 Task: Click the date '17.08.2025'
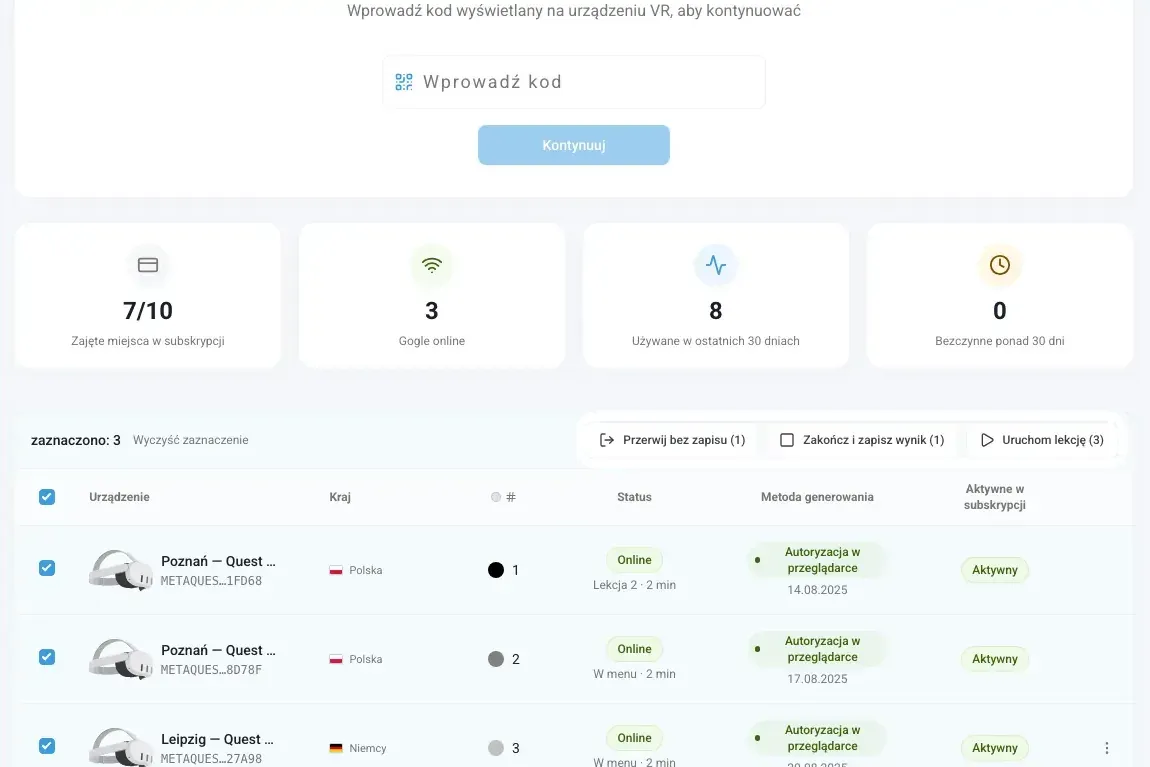click(817, 679)
